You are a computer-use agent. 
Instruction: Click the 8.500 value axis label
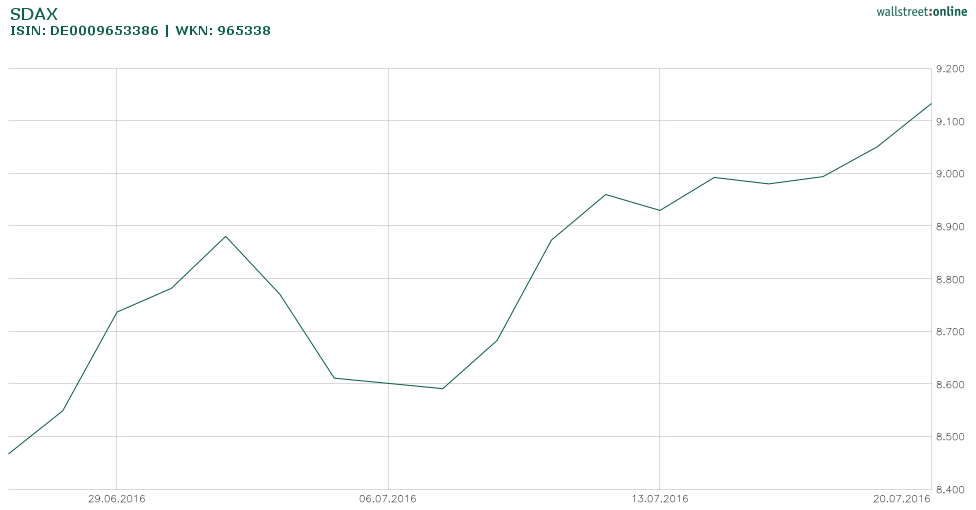[x=949, y=437]
